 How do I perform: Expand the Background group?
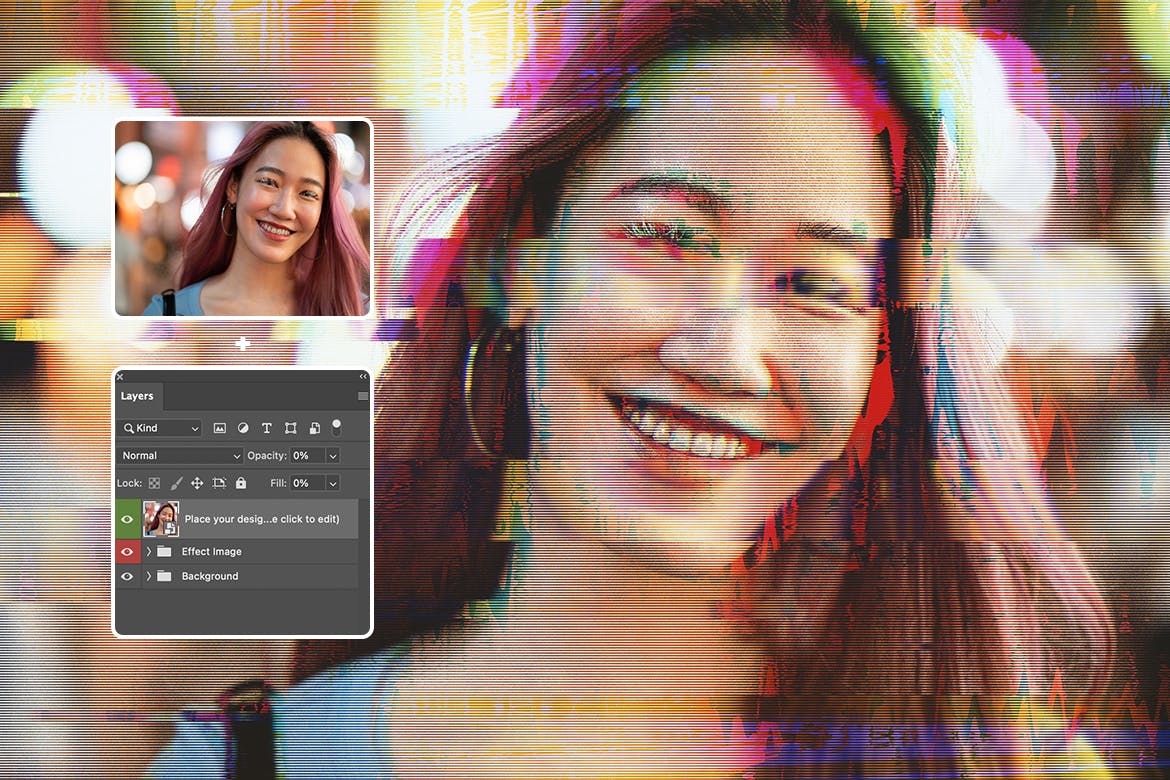click(148, 576)
